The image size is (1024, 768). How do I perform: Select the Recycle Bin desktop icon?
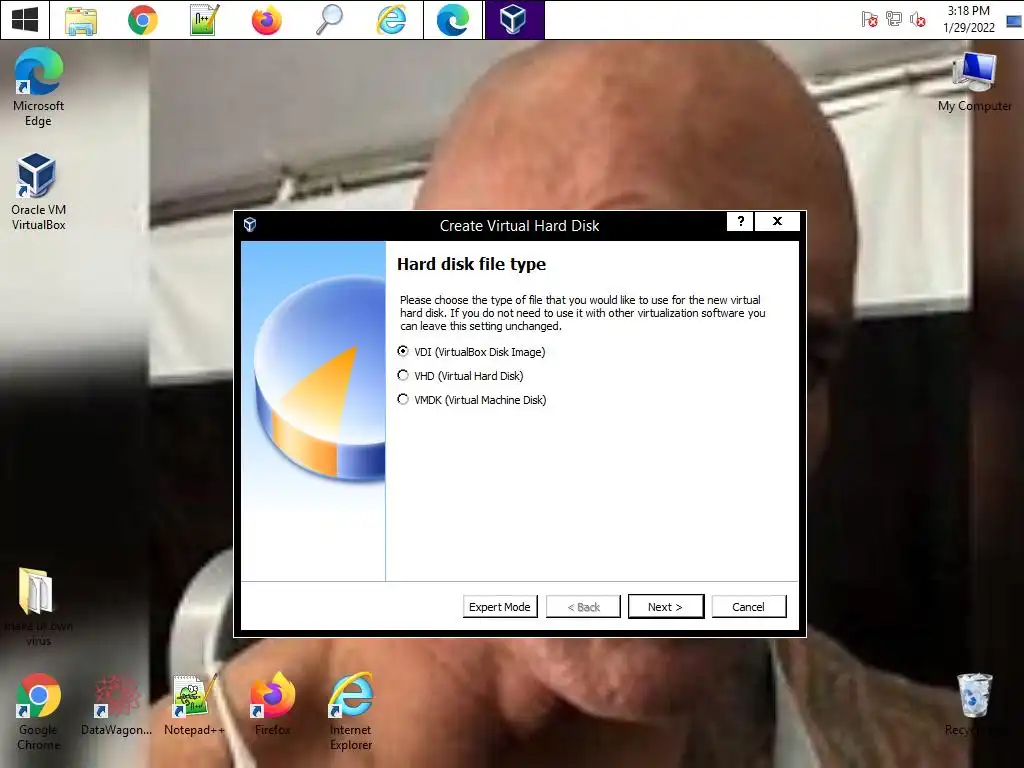[974, 706]
